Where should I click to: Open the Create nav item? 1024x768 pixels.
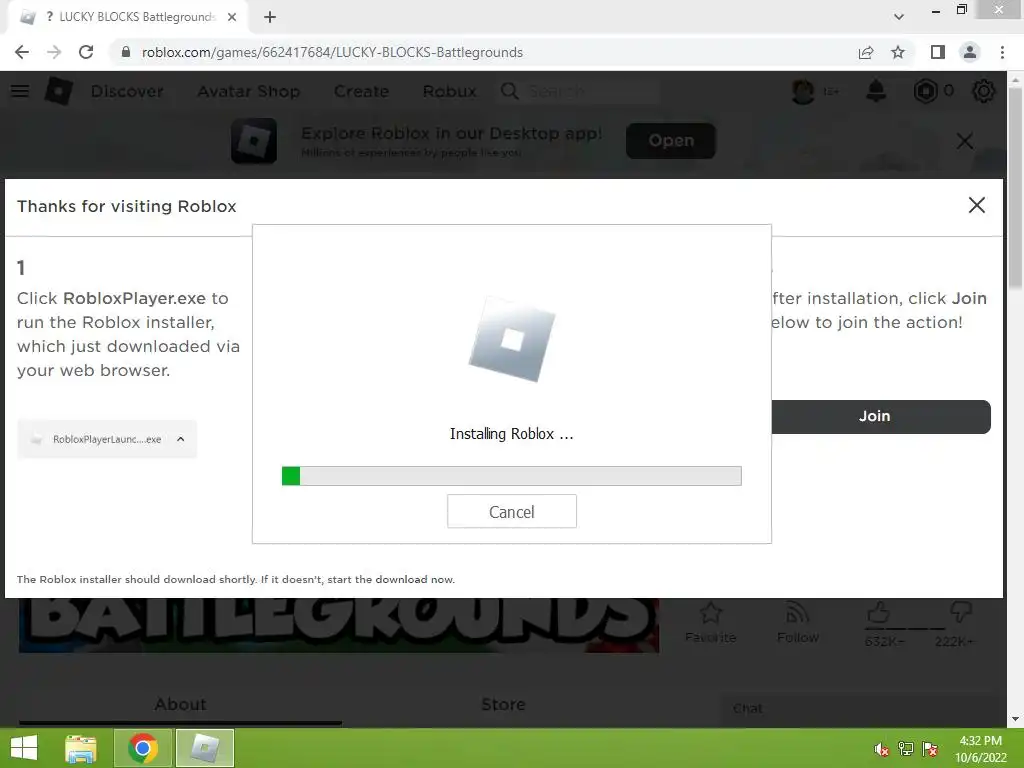point(361,91)
